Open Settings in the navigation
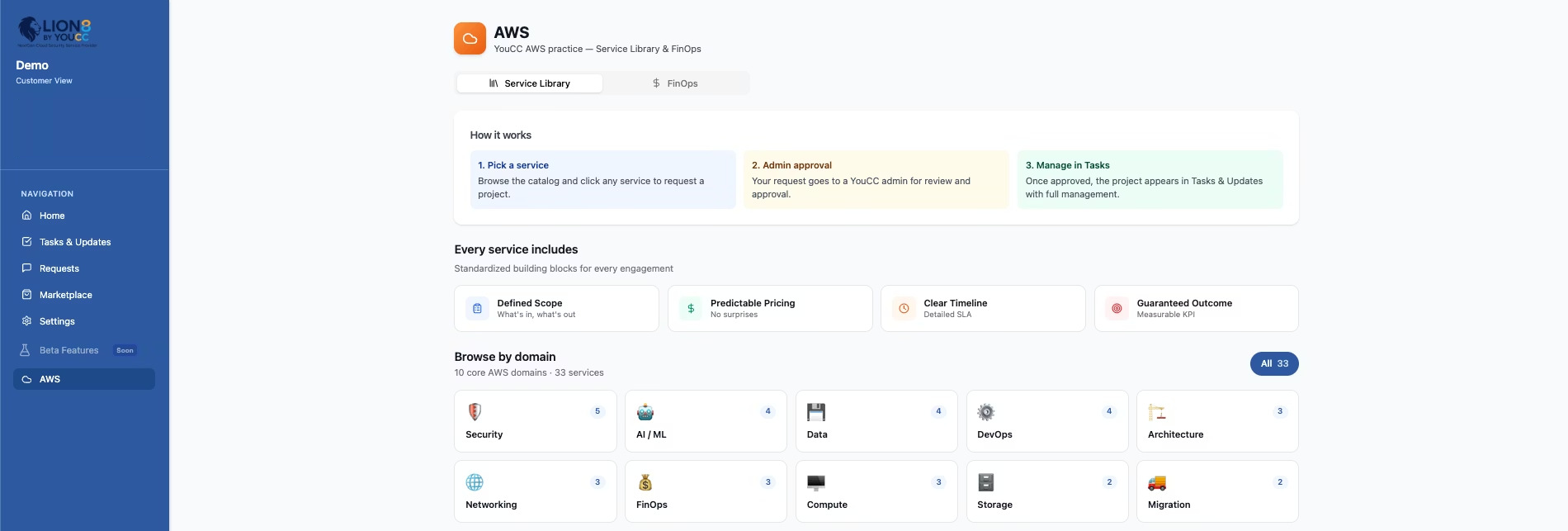The width and height of the screenshot is (1568, 531). click(84, 321)
